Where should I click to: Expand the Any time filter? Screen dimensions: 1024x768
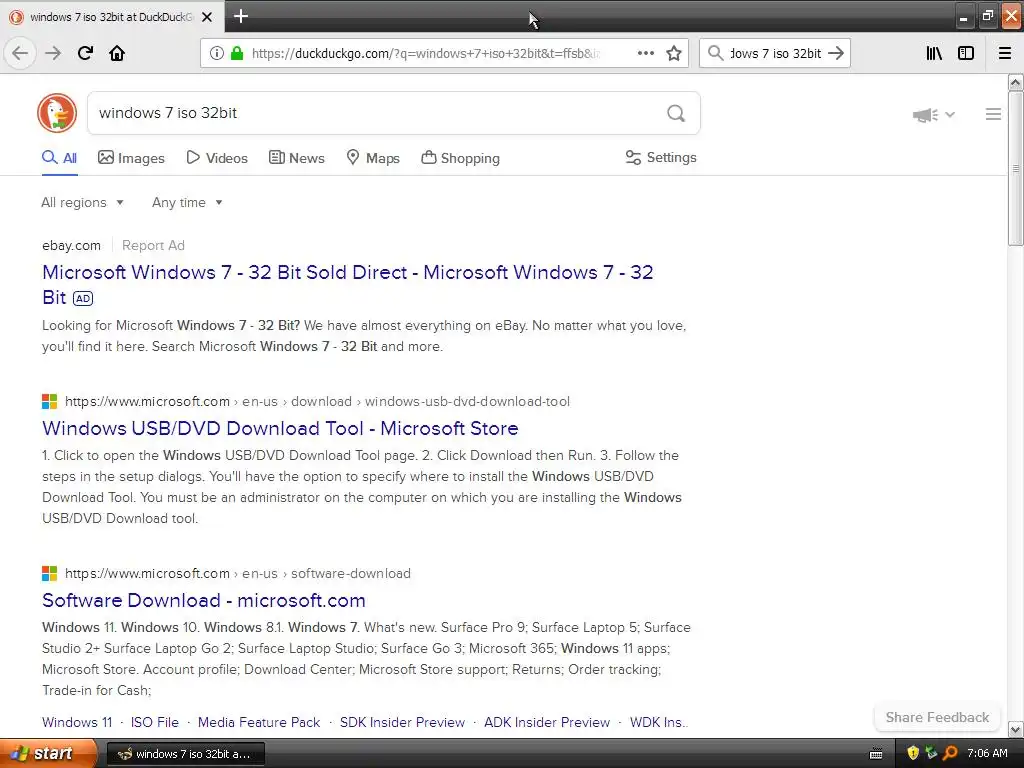[187, 202]
